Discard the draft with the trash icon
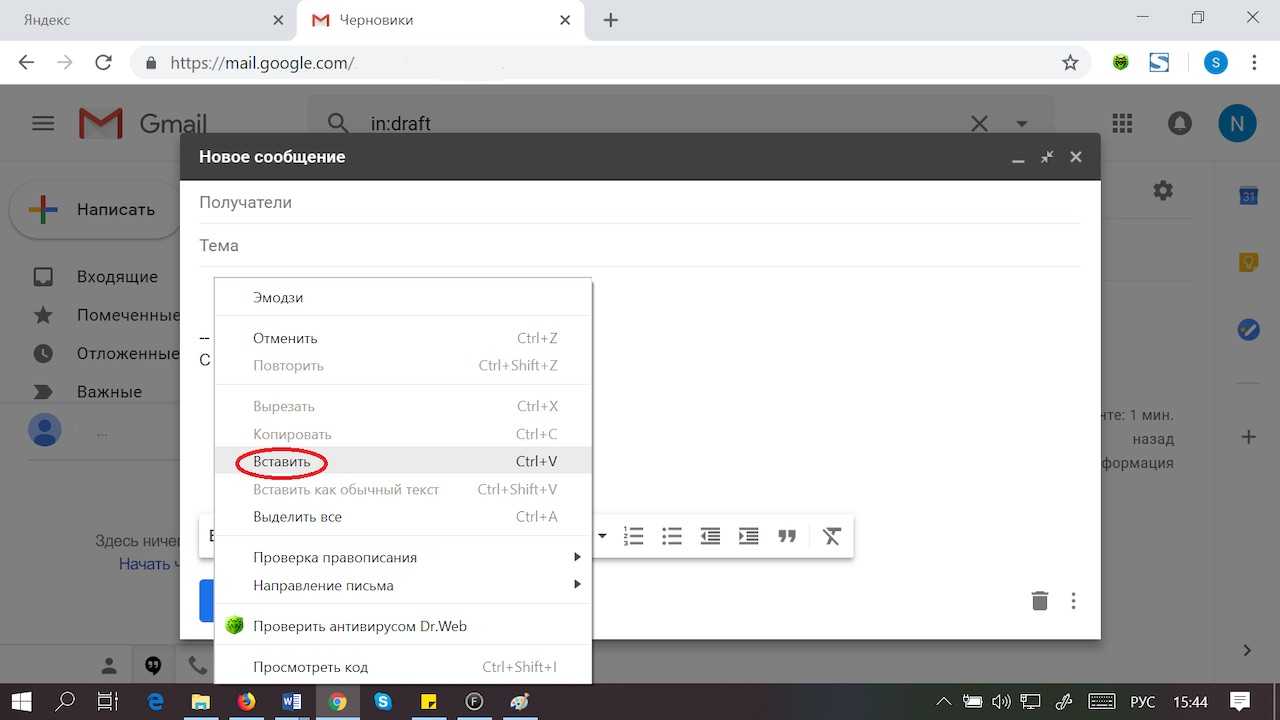The height and width of the screenshot is (720, 1280). (x=1040, y=601)
